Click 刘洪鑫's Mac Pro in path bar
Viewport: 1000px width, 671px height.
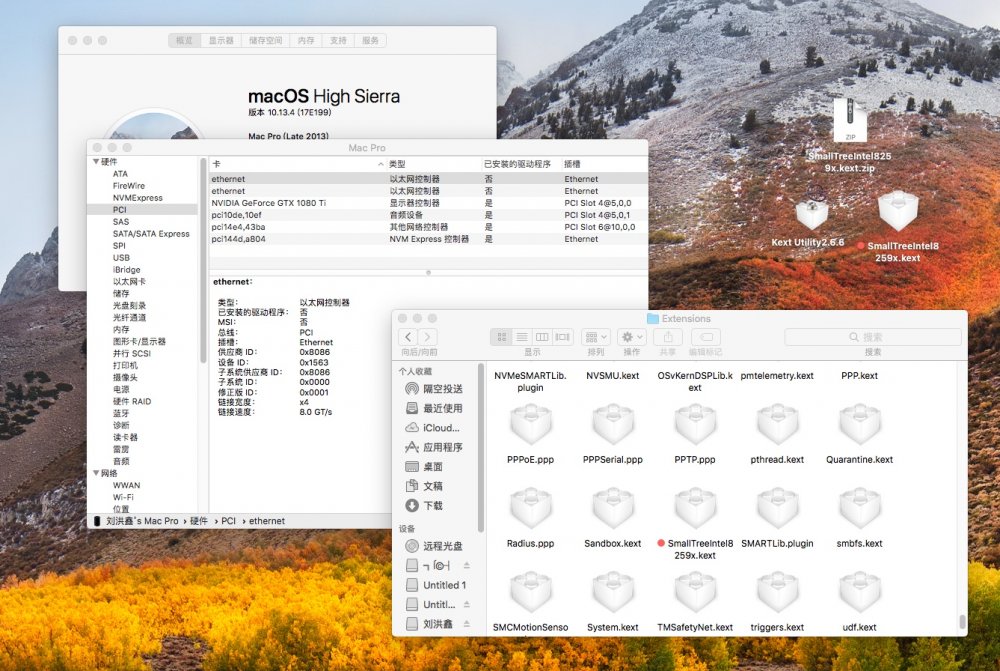point(142,520)
